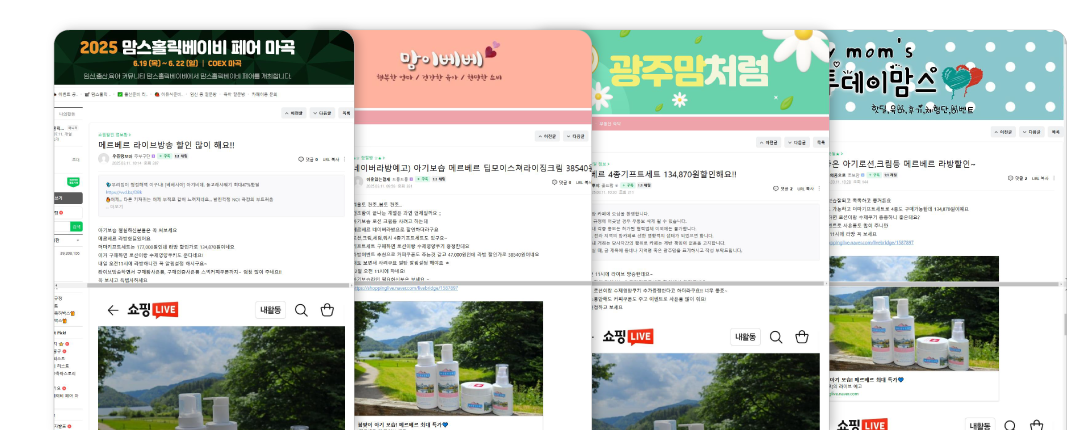Click post title 메르베르 라이브방송 할인 많이 해요!!
This screenshot has width=1067, height=430.
[x=167, y=145]
